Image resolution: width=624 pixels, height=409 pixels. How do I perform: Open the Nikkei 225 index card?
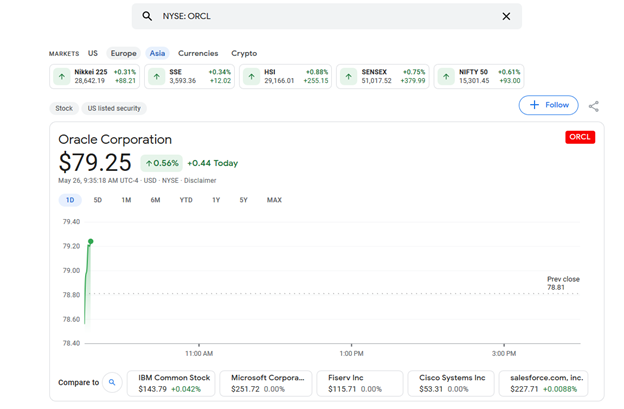click(95, 76)
